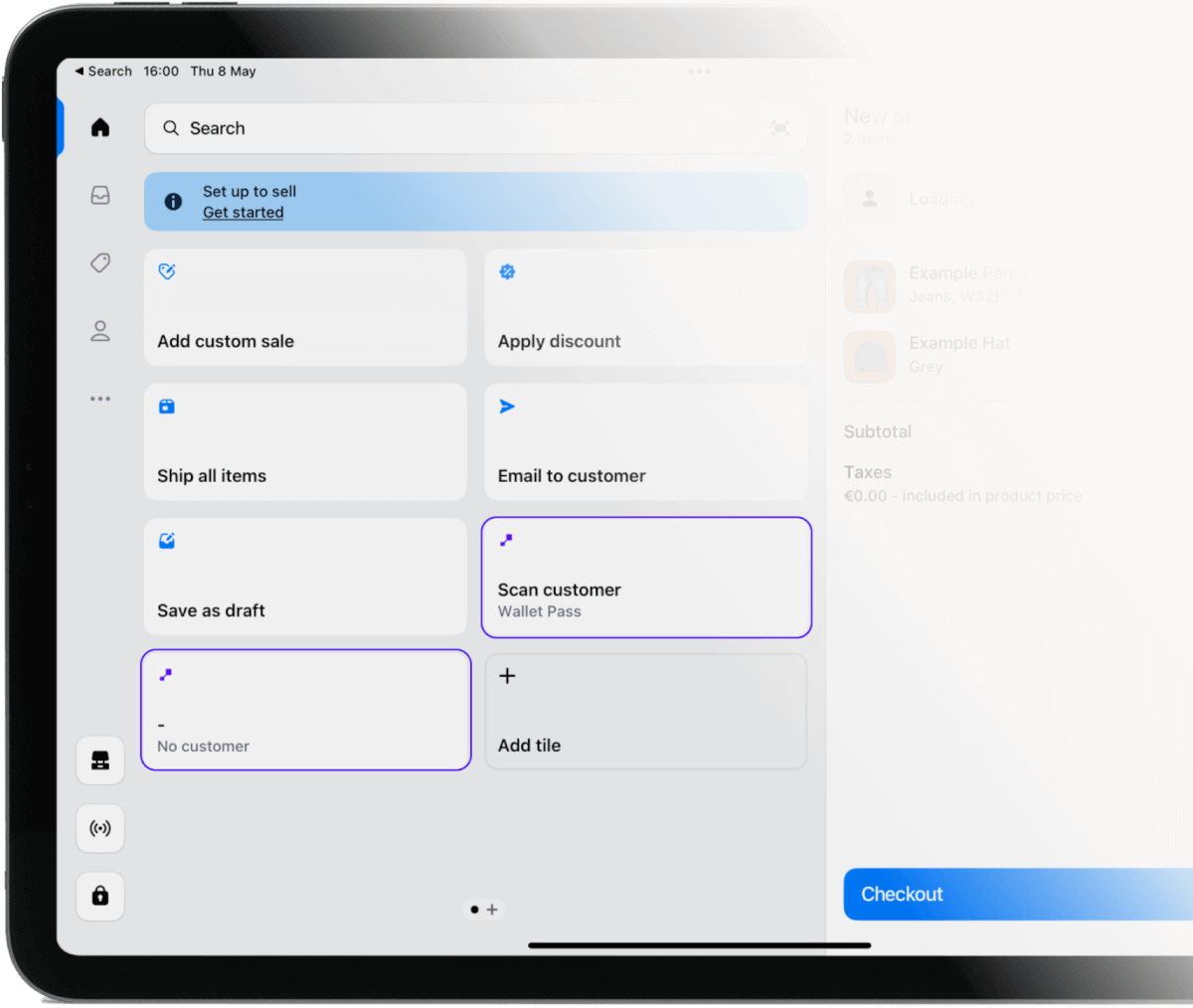
Task: Select the Scan customer Wallet Pass tile
Action: point(646,577)
